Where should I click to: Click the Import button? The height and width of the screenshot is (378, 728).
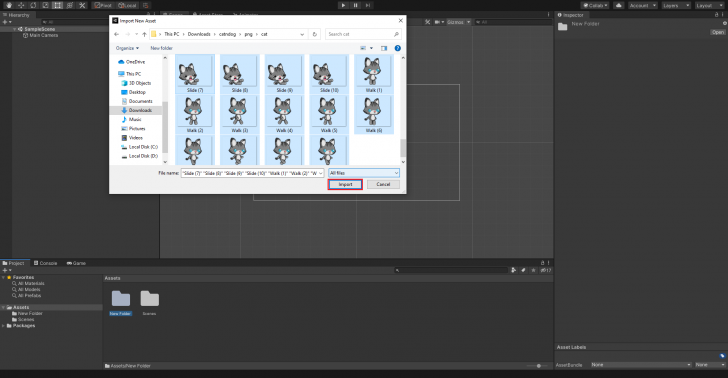(345, 184)
